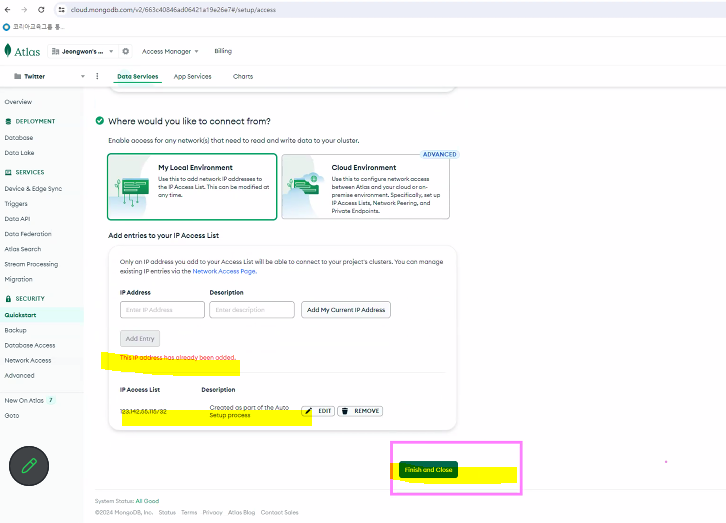Open the Contact Sales footer link
This screenshot has height=523, width=726.
click(x=280, y=513)
